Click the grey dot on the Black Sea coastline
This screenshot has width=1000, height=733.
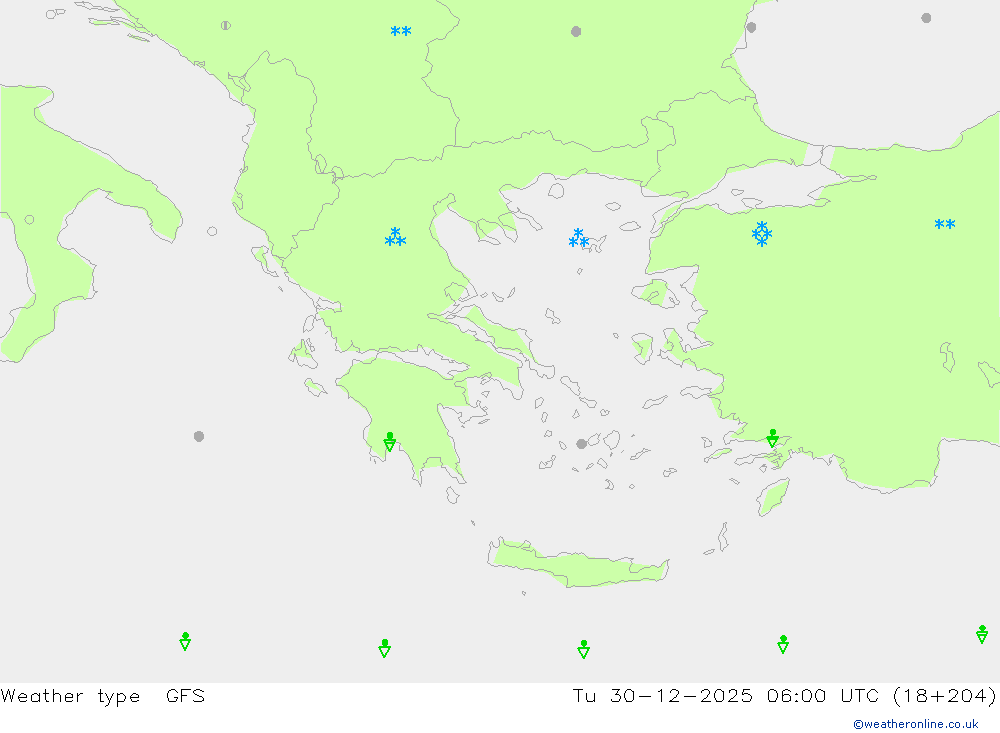click(x=751, y=27)
